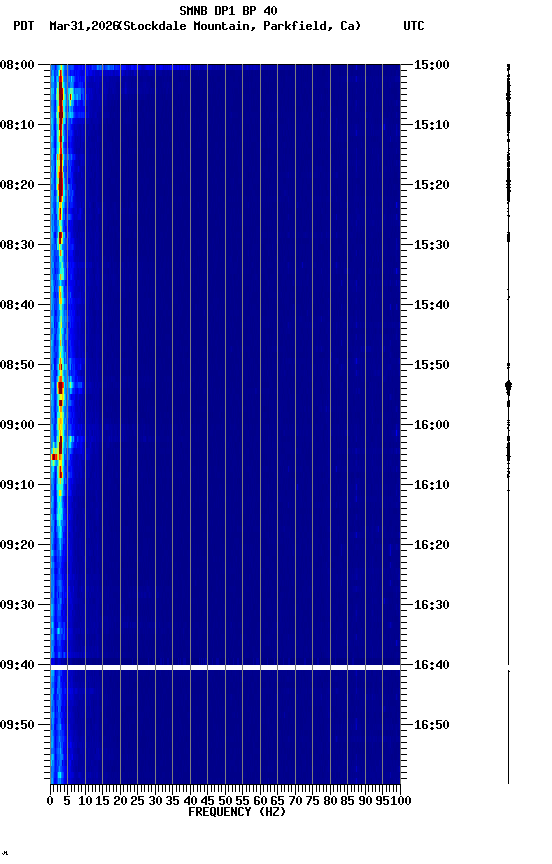Click the 0 Hz axis tick label
552x864 pixels.
(x=50, y=802)
